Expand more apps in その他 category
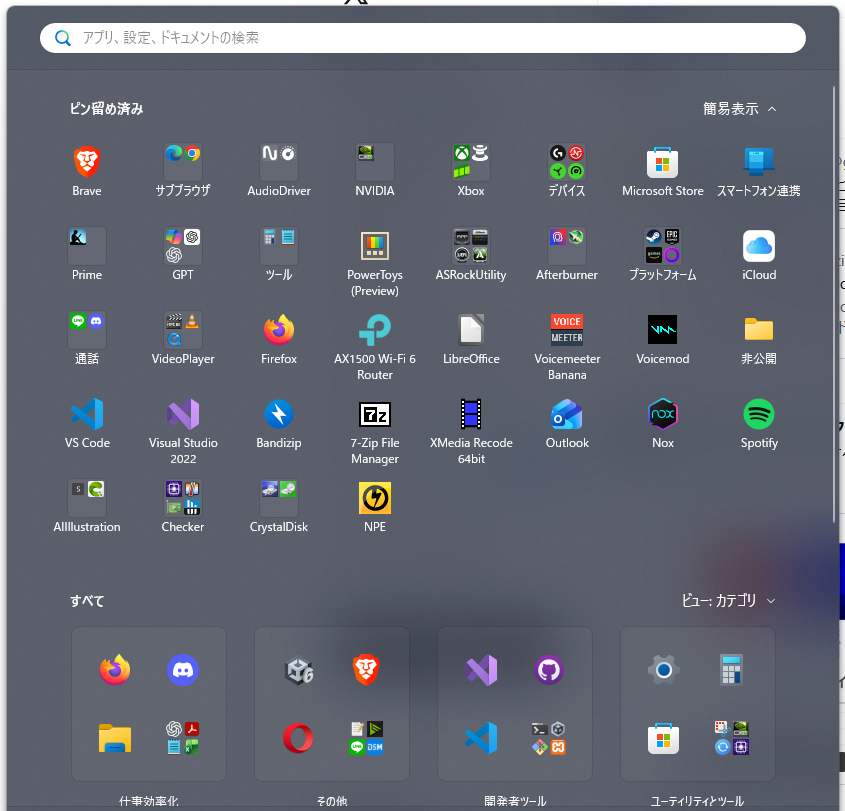The width and height of the screenshot is (845, 811). (x=366, y=738)
